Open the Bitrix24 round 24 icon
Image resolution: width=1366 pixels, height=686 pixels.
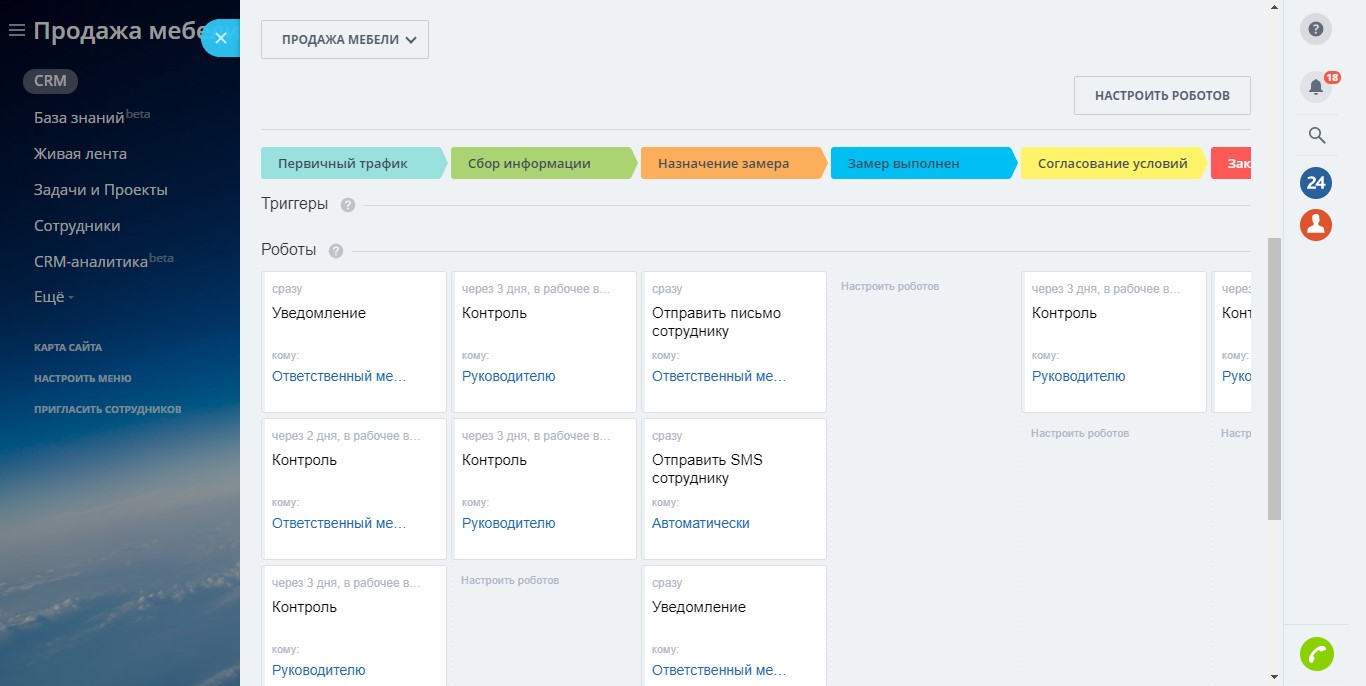(1316, 183)
